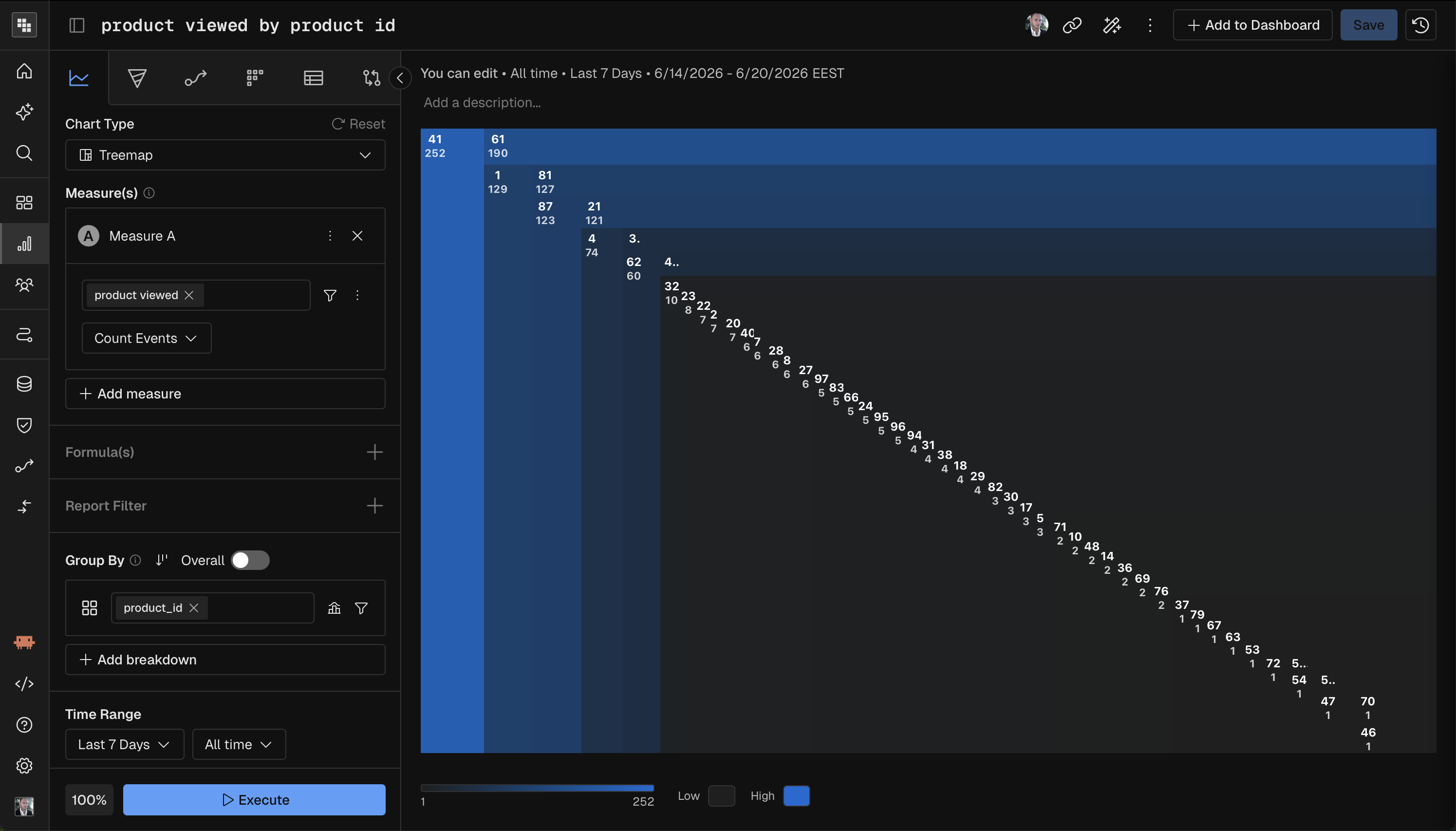
Task: Click the Add a description field
Action: click(x=482, y=103)
